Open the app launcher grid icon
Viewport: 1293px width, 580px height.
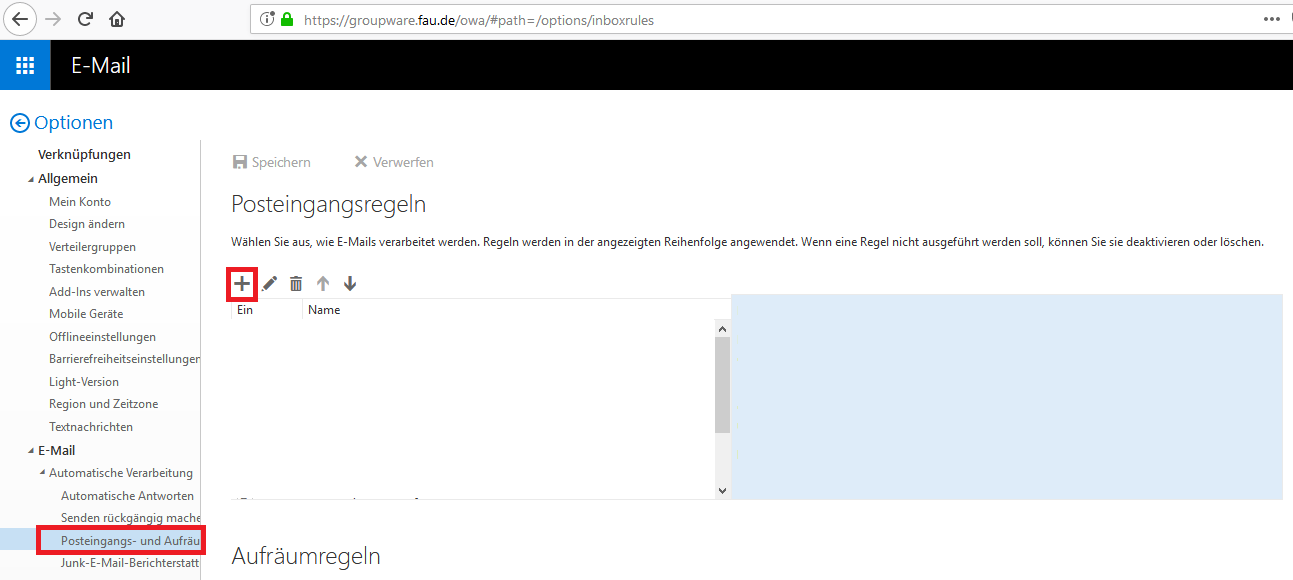(25, 66)
